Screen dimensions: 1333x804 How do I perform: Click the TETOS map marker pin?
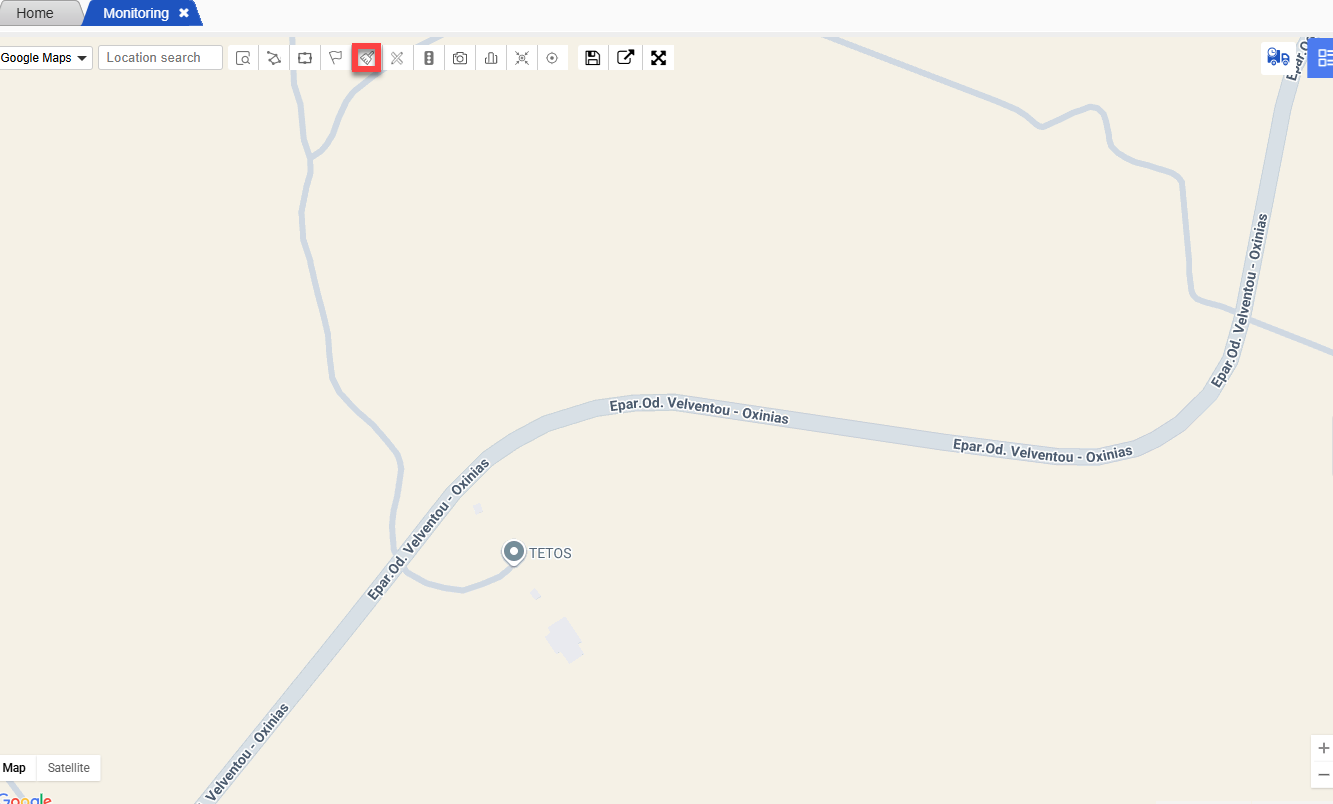pos(514,553)
